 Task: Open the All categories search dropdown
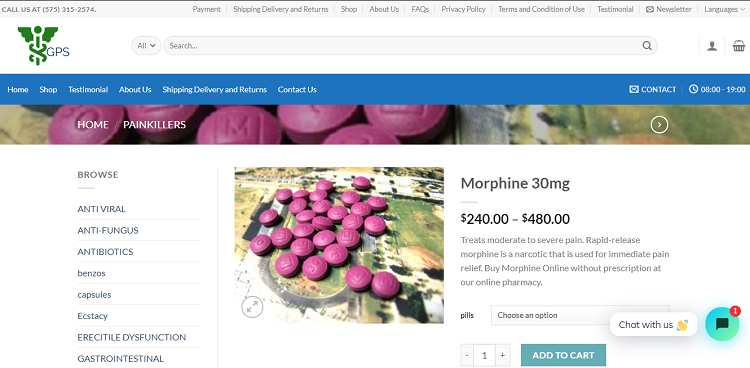click(146, 45)
